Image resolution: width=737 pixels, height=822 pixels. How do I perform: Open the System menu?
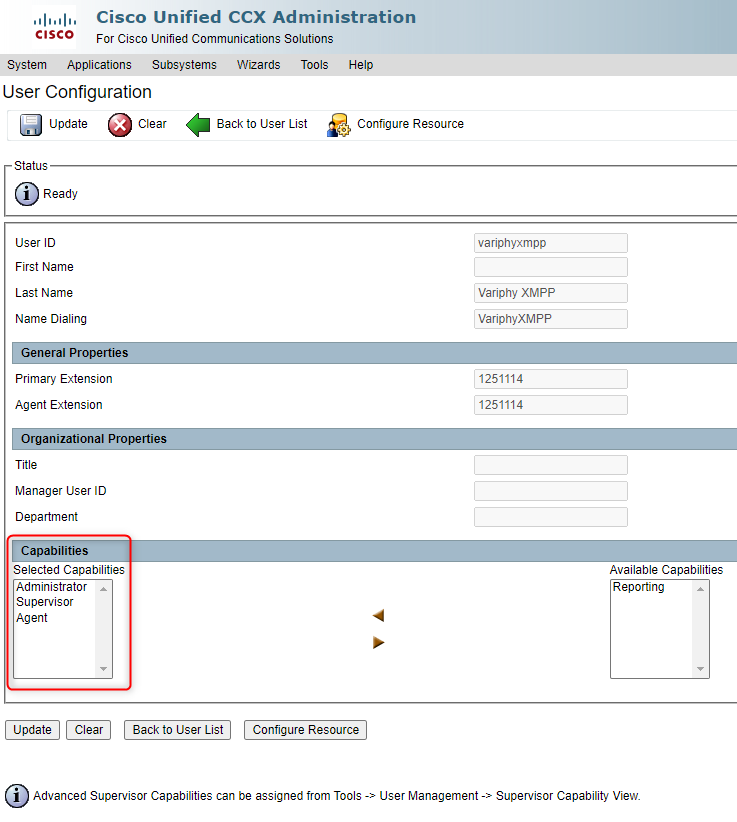[27, 65]
